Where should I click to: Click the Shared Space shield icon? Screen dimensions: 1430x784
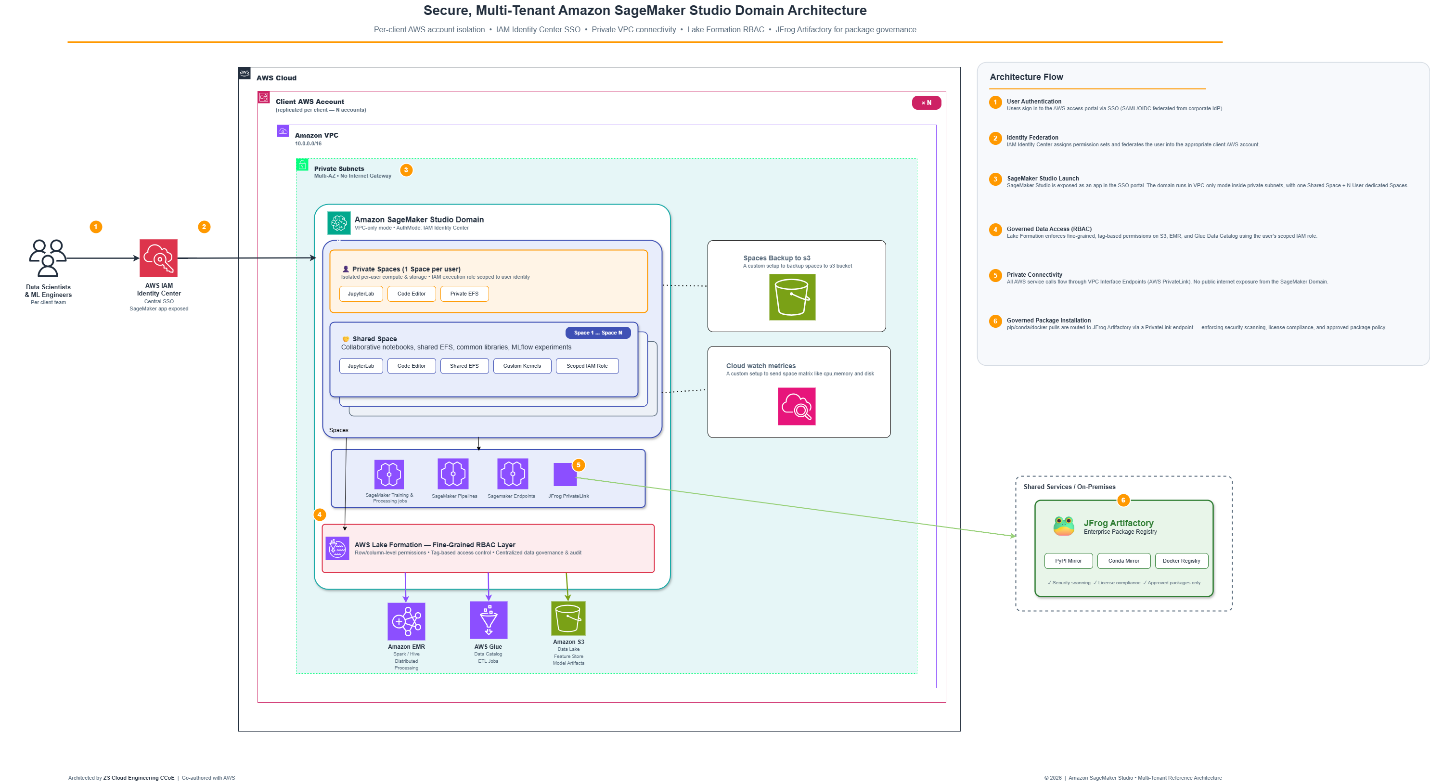click(345, 340)
